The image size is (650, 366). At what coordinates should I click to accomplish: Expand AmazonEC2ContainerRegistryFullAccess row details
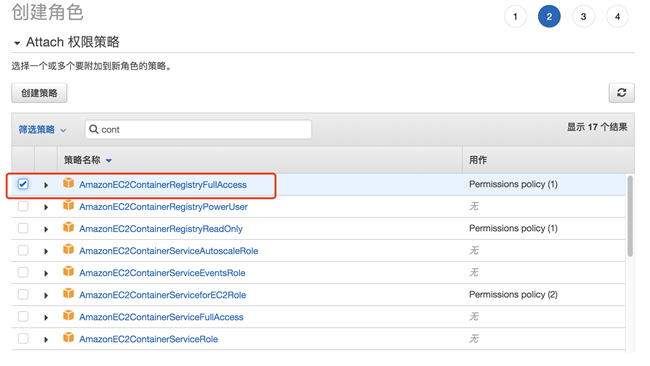click(46, 185)
